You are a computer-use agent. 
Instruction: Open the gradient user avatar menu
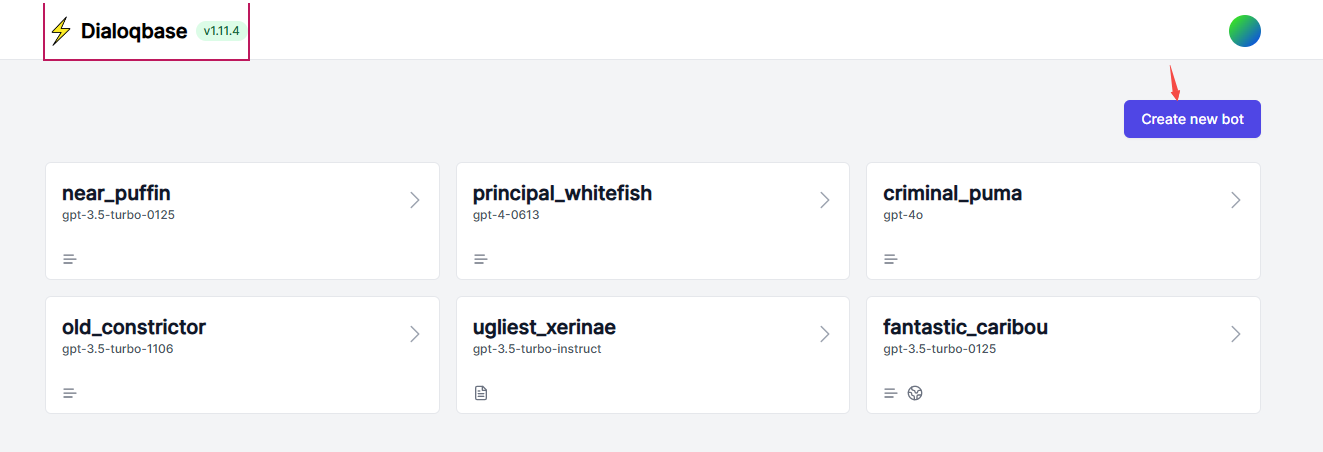pos(1245,31)
